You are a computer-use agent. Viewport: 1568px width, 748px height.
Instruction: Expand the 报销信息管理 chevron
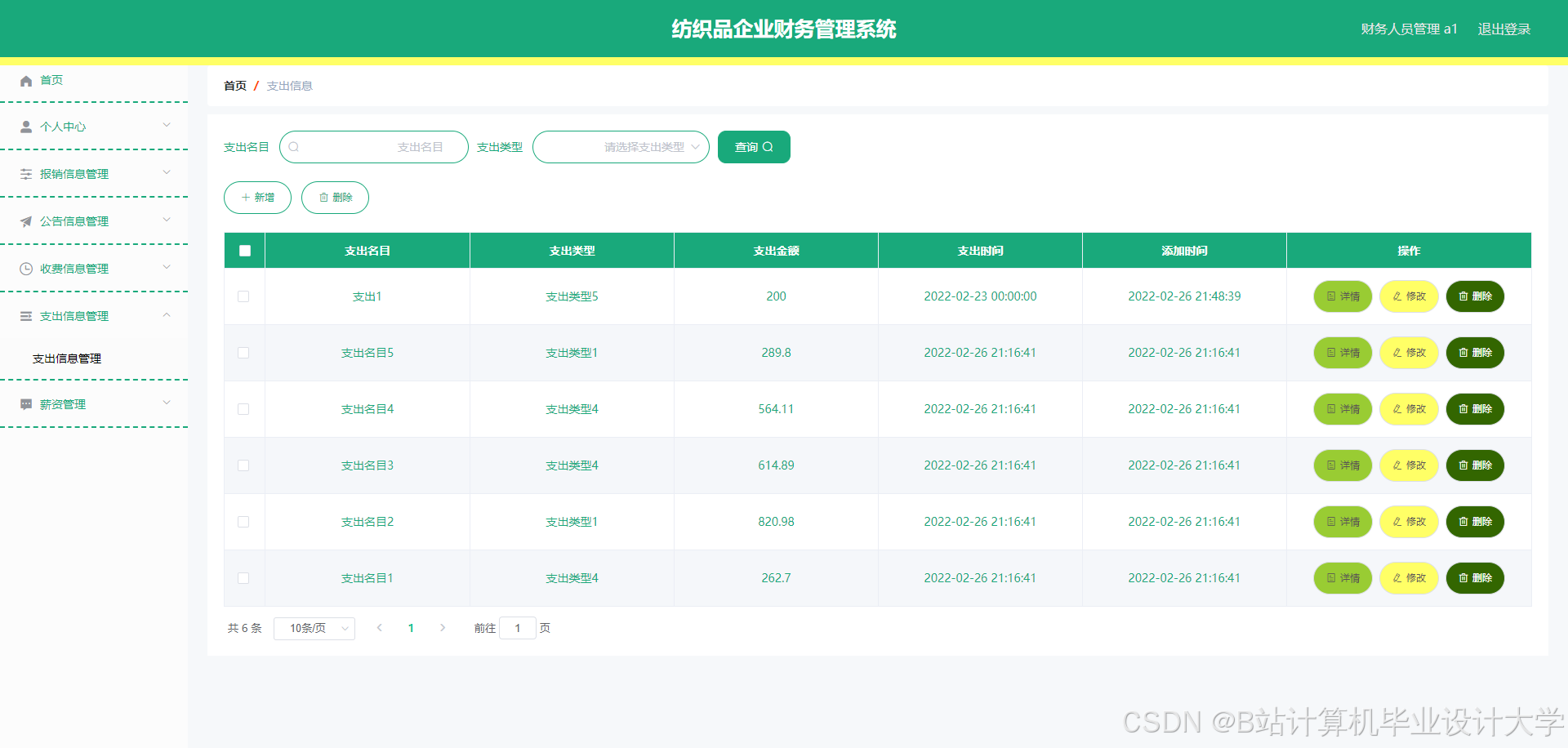pos(167,172)
